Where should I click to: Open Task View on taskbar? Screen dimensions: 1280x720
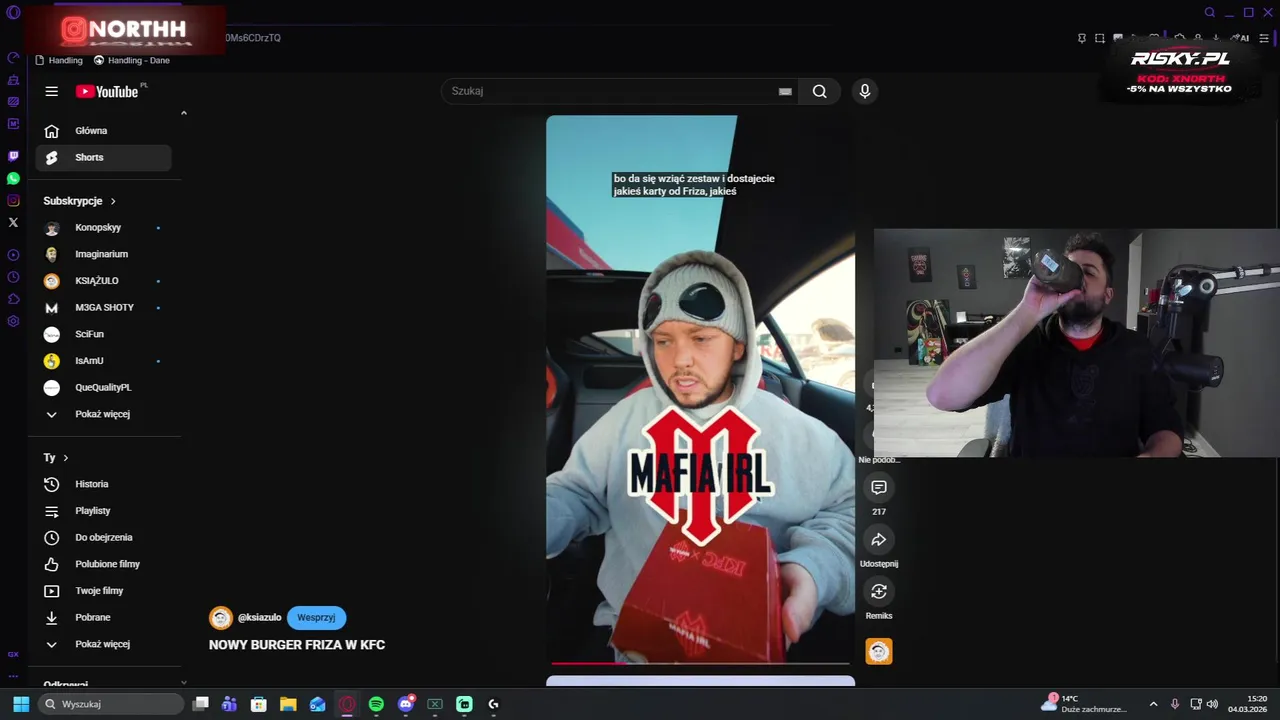pos(200,704)
